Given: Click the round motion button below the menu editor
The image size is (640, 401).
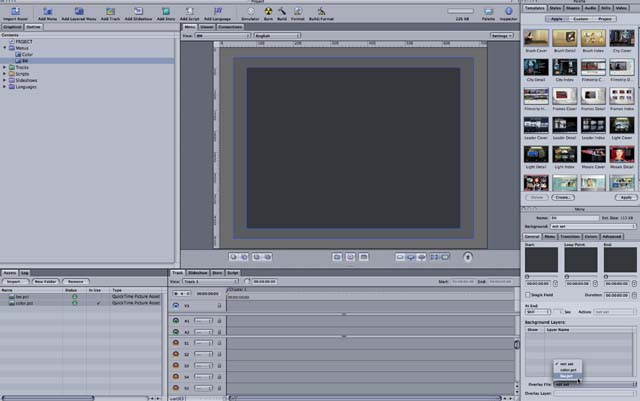Looking at the screenshot, I should click(x=468, y=257).
